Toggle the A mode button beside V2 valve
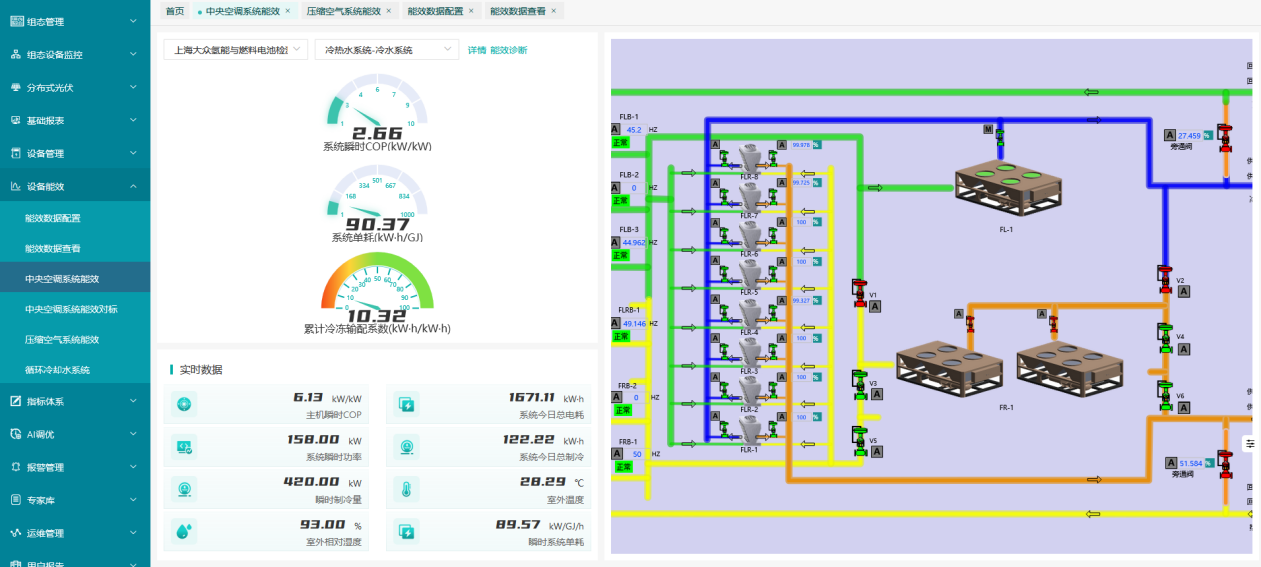The height and width of the screenshot is (567, 1261). pyautogui.click(x=1183, y=292)
